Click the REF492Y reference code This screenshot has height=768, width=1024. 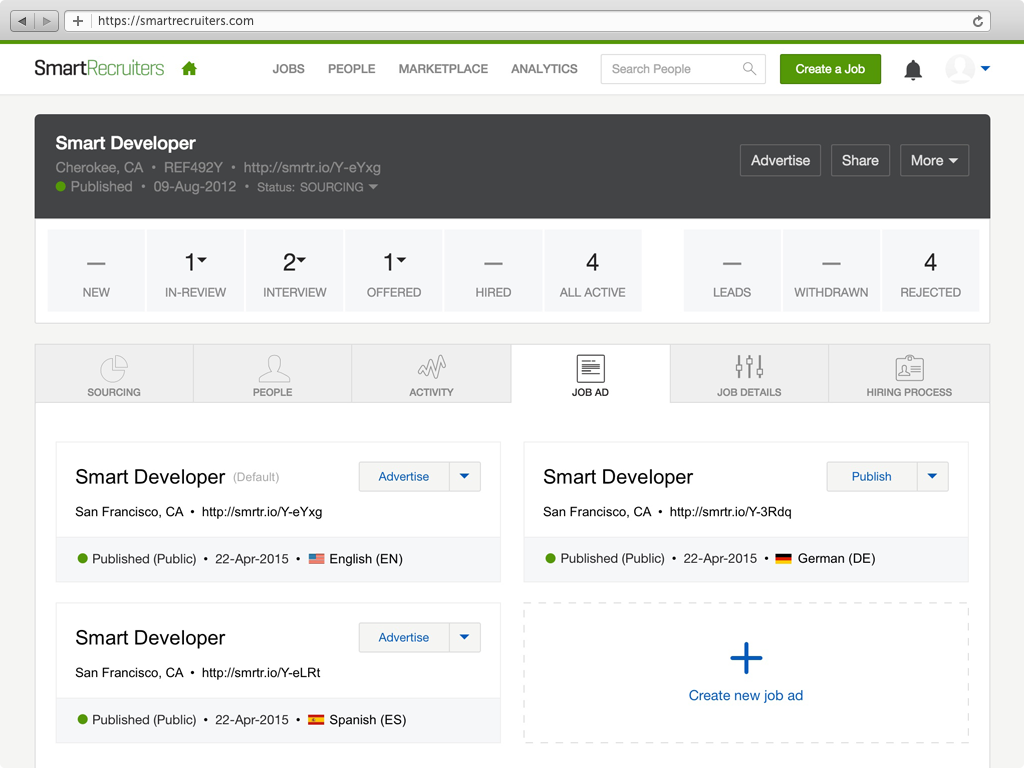click(193, 168)
